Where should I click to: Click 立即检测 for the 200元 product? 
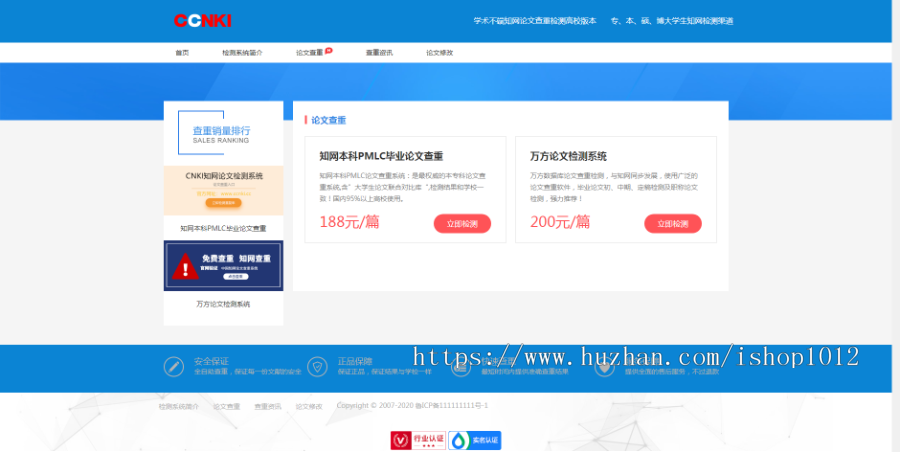673,223
